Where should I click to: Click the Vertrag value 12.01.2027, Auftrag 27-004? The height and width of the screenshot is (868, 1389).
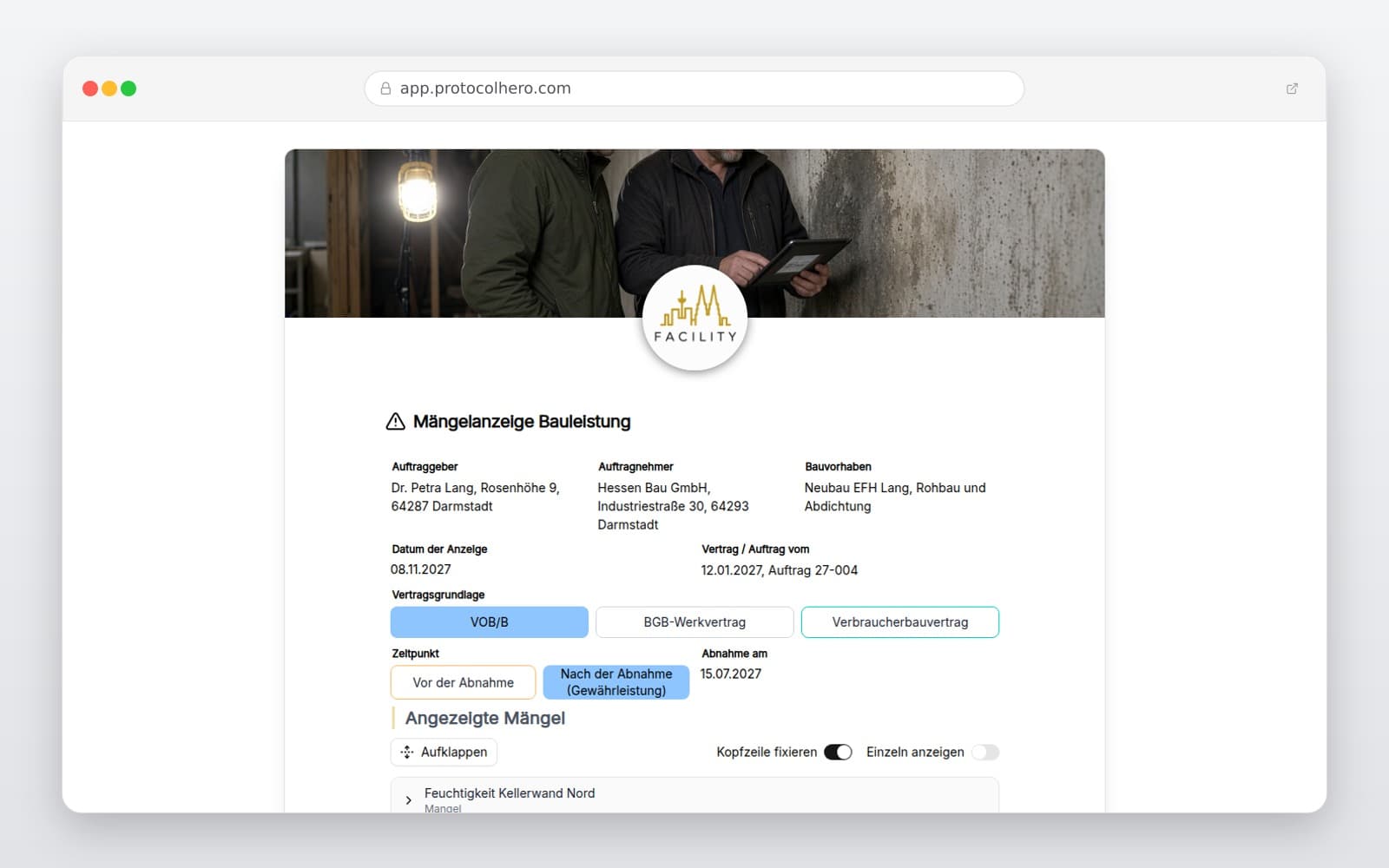coord(780,570)
